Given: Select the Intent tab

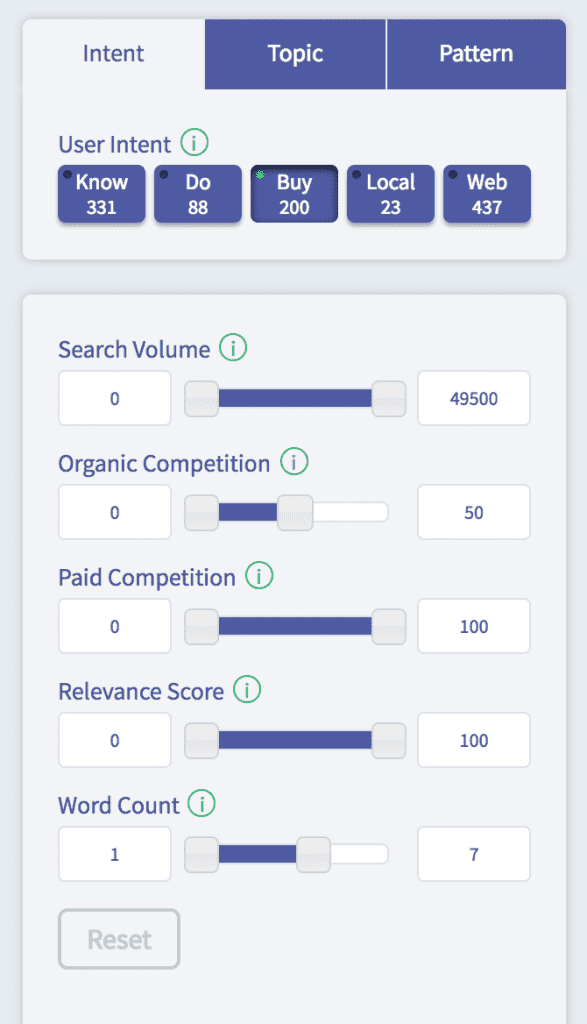Looking at the screenshot, I should [114, 54].
